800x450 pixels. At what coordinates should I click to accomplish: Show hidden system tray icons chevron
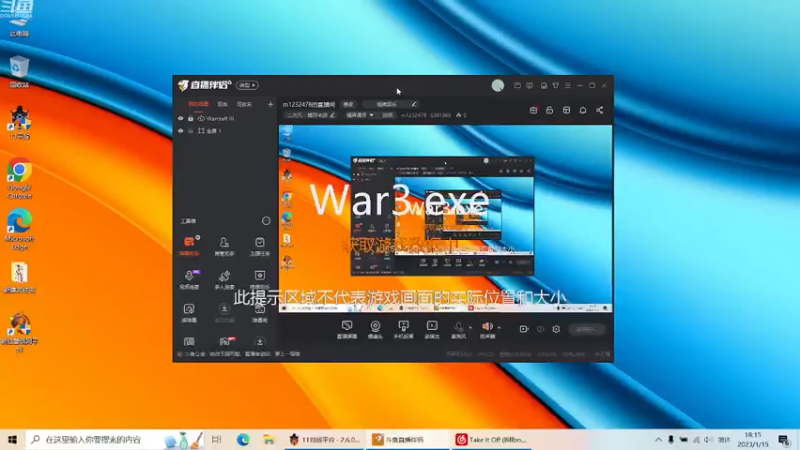click(658, 439)
